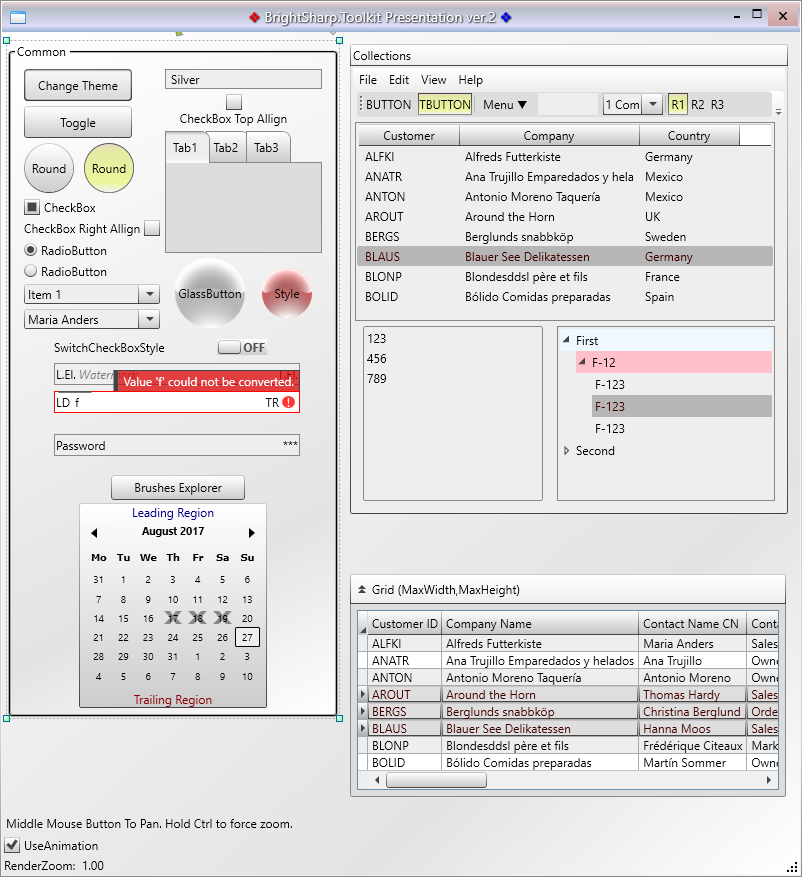Open the Edit menu
The height and width of the screenshot is (877, 802).
[x=399, y=80]
